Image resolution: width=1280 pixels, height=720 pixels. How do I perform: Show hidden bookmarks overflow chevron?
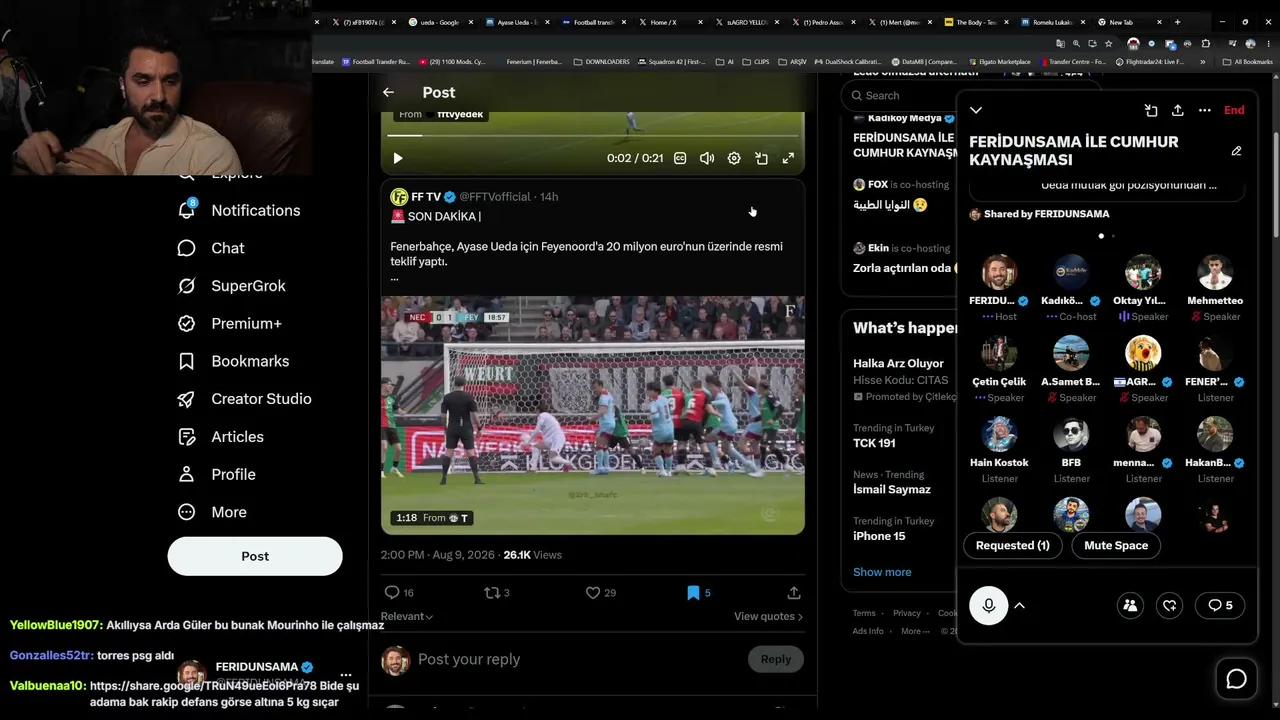pos(1202,62)
